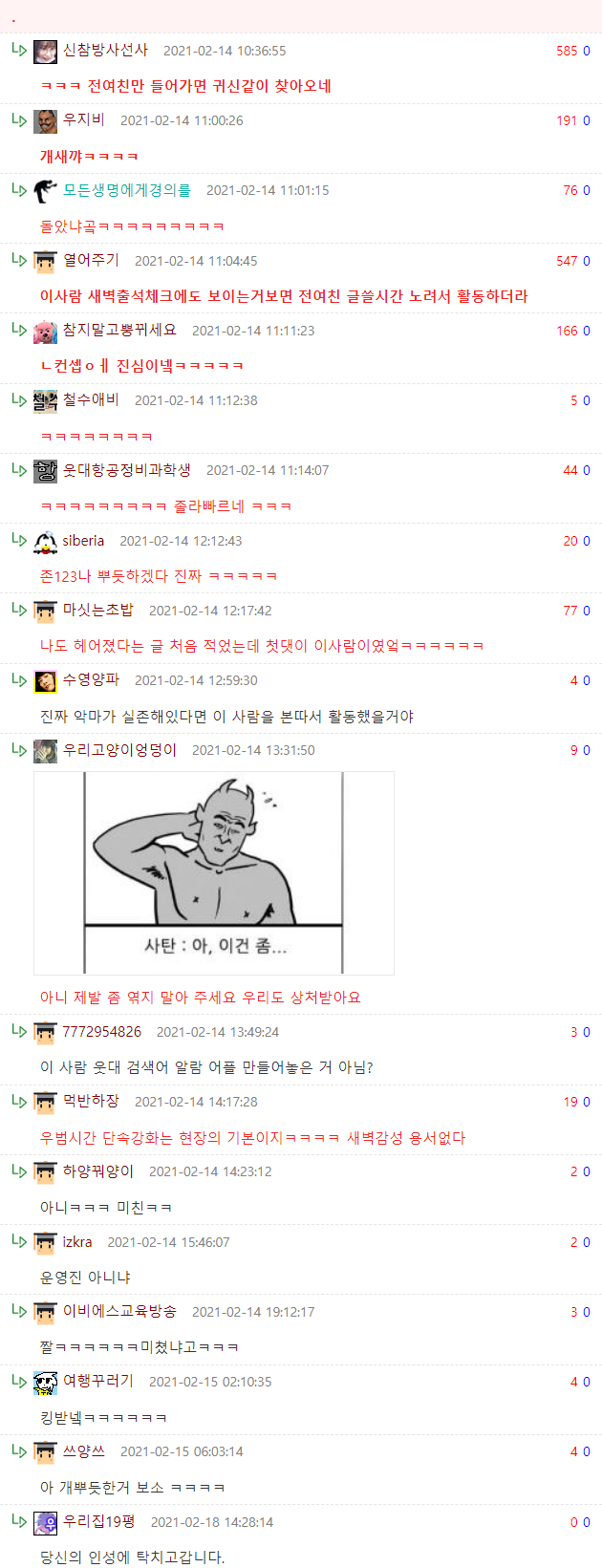Screen dimensions: 602x1568
Task: Open username link 마싯는초밥
Action: (x=98, y=610)
